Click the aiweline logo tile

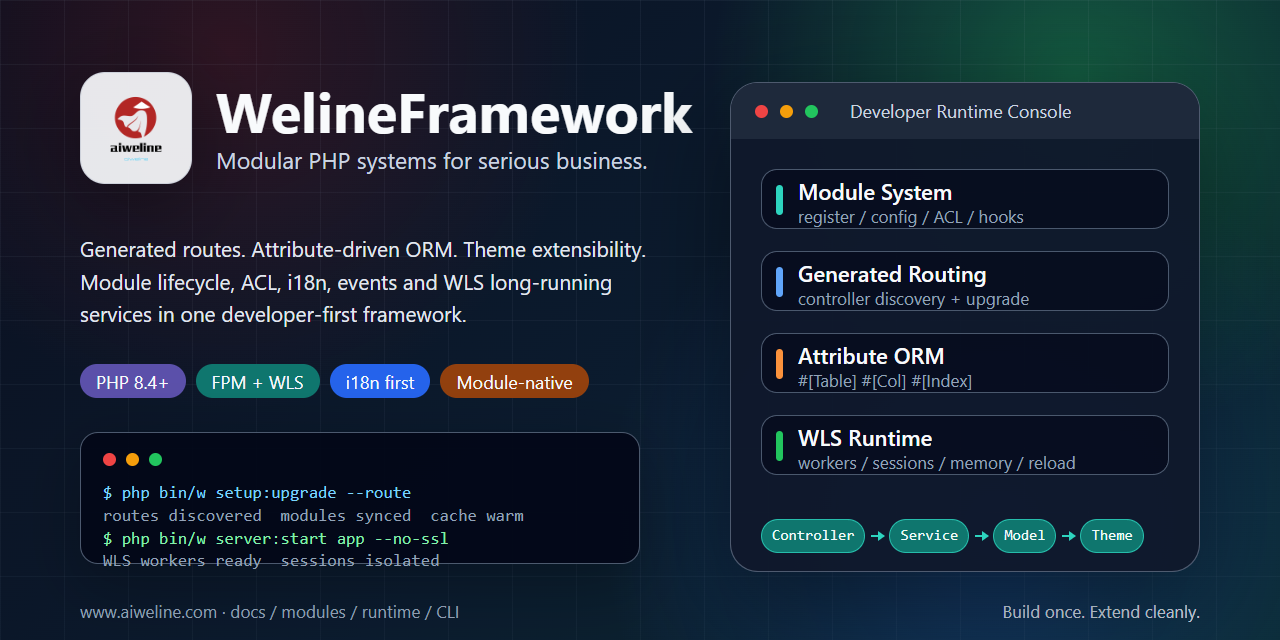136,128
